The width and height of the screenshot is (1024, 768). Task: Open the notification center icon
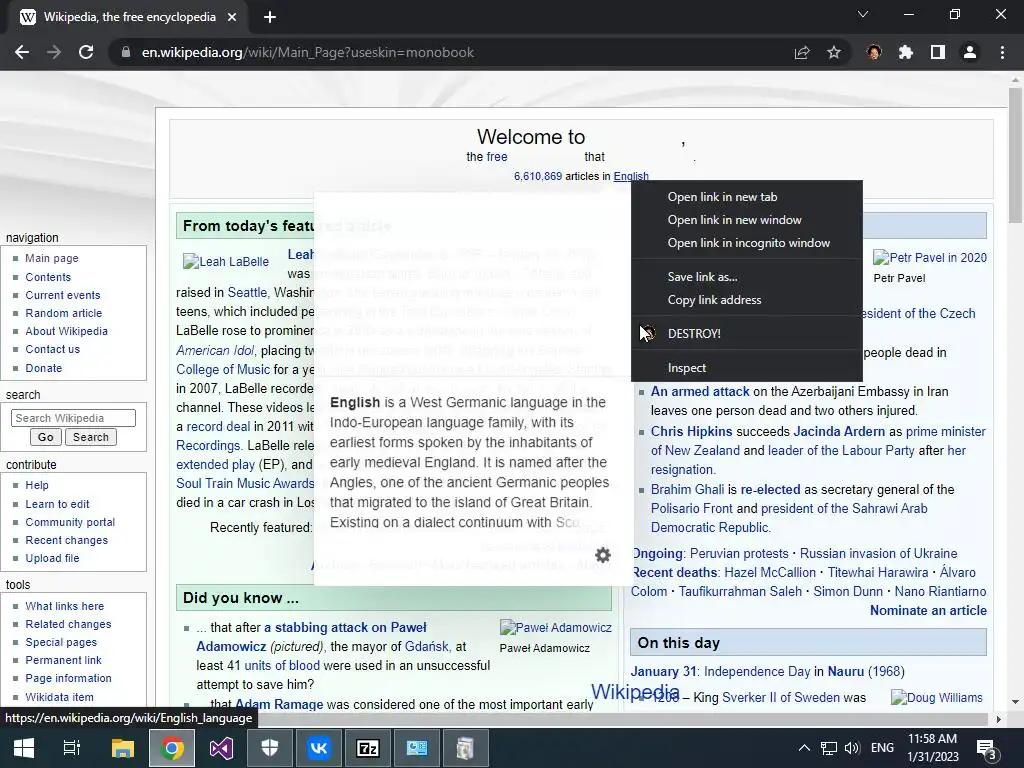986,750
